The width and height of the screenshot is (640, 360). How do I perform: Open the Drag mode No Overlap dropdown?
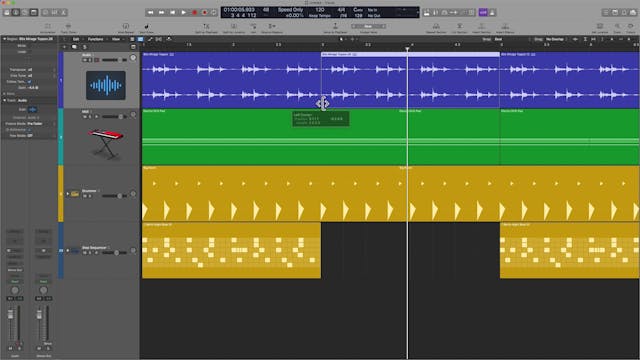(555, 39)
